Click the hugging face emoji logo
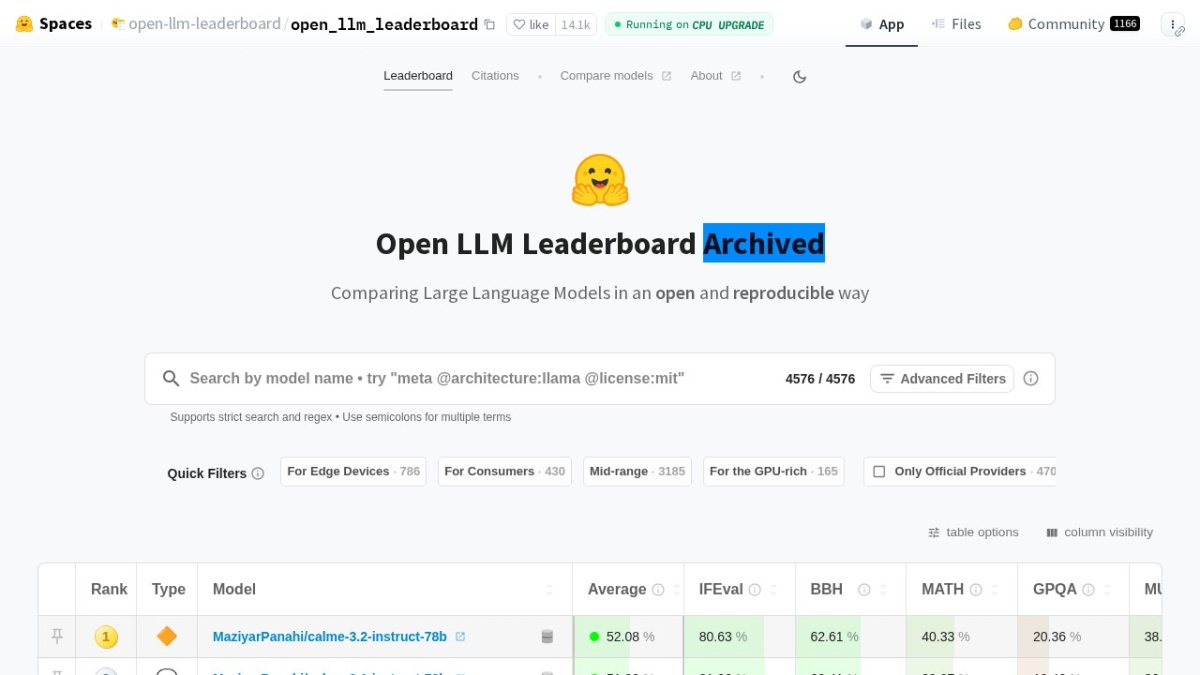1200x675 pixels. pyautogui.click(x=600, y=181)
